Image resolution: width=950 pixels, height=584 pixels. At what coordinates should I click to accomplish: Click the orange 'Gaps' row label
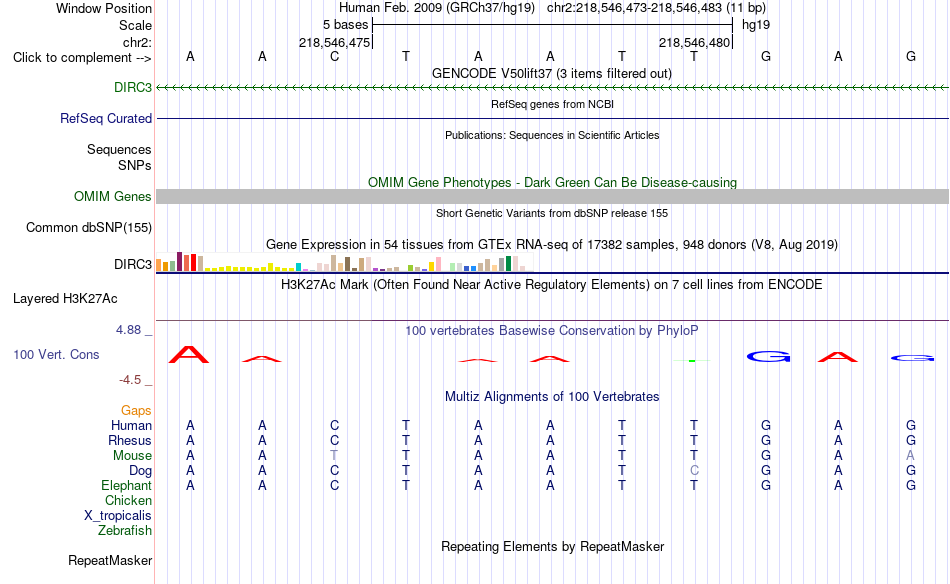tap(136, 411)
